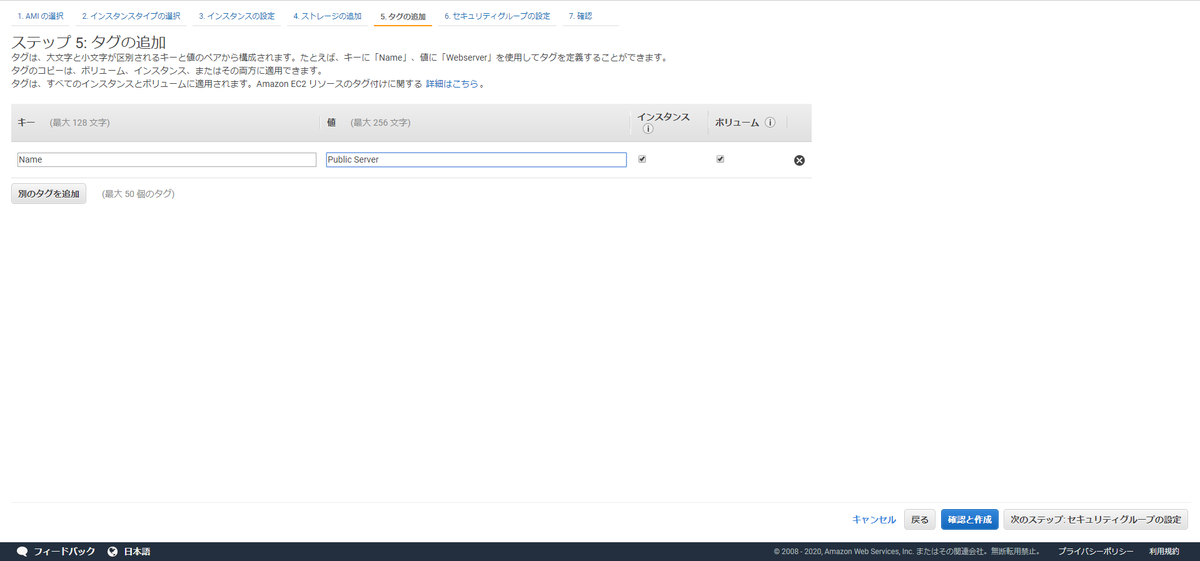Go to step 2. インスタンスタイプの選択
Screen dimensions: 1200x561
pyautogui.click(x=131, y=17)
